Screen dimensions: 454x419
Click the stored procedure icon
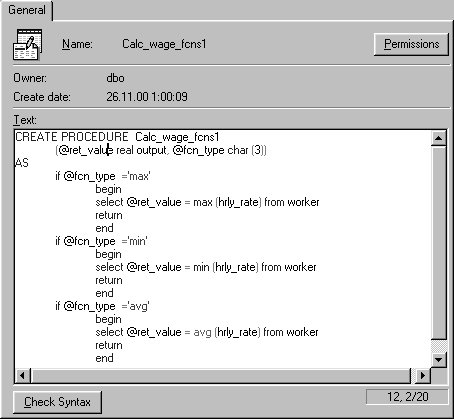tap(28, 45)
